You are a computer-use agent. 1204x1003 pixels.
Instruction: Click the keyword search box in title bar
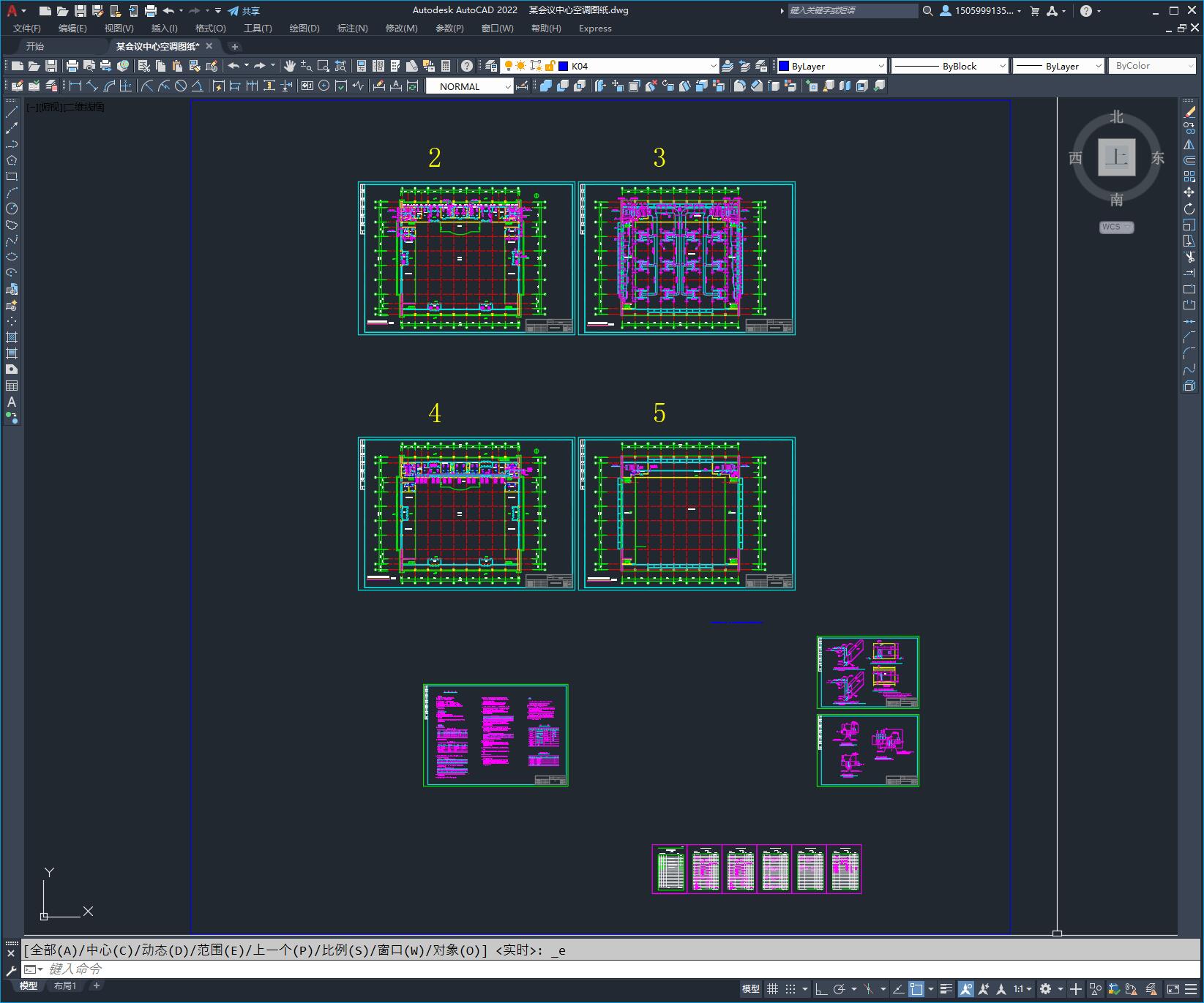coord(853,11)
